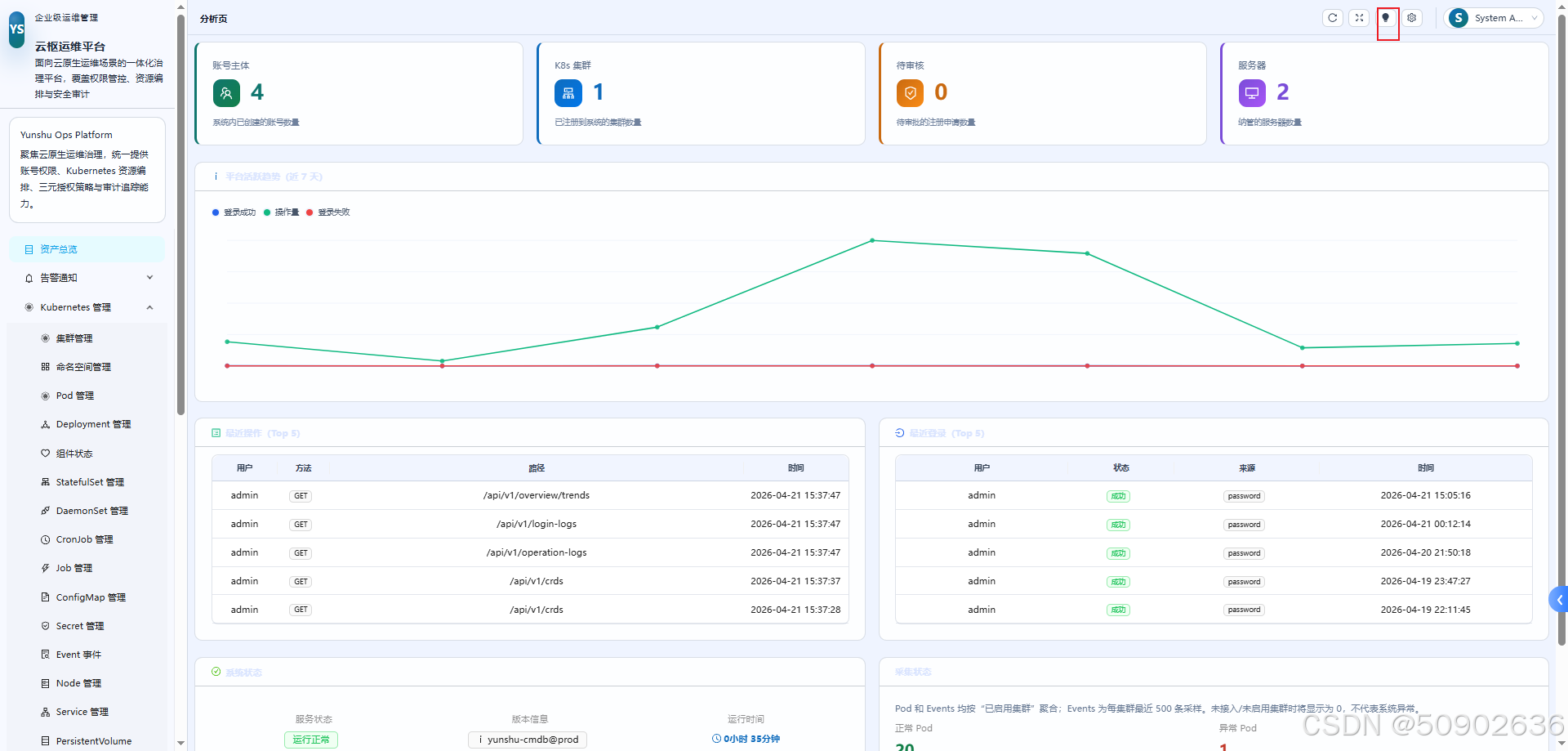Expand the 告警通知 menu
This screenshot has height=751, width=1568.
click(x=87, y=278)
